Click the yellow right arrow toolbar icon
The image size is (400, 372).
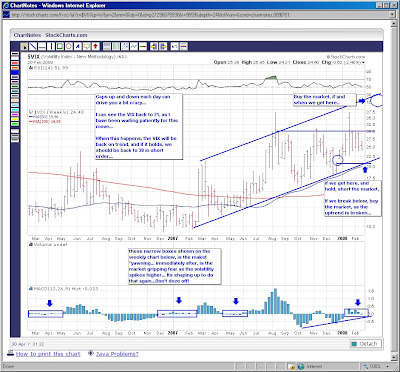pyautogui.click(x=163, y=46)
